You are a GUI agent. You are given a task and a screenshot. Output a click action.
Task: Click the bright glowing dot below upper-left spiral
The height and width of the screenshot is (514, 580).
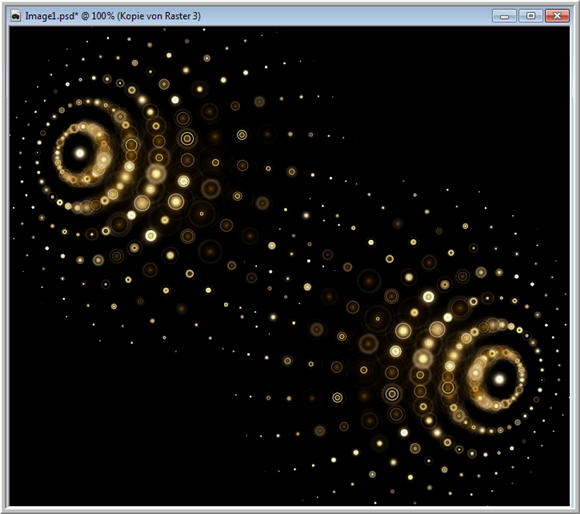tap(151, 236)
